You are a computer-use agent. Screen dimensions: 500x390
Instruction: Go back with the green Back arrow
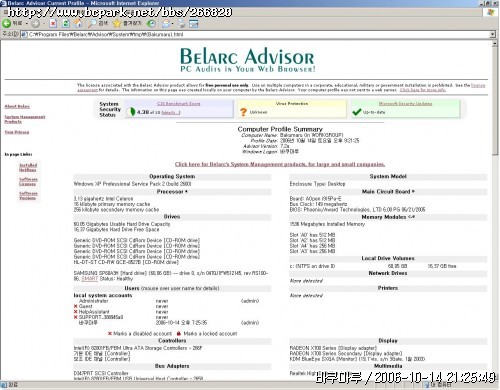pyautogui.click(x=6, y=23)
